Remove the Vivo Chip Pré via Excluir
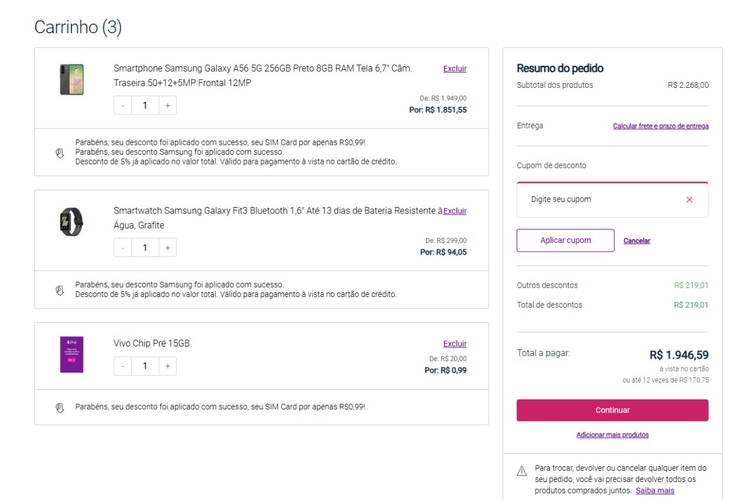Screen dimensions: 744x500 (x=455, y=343)
